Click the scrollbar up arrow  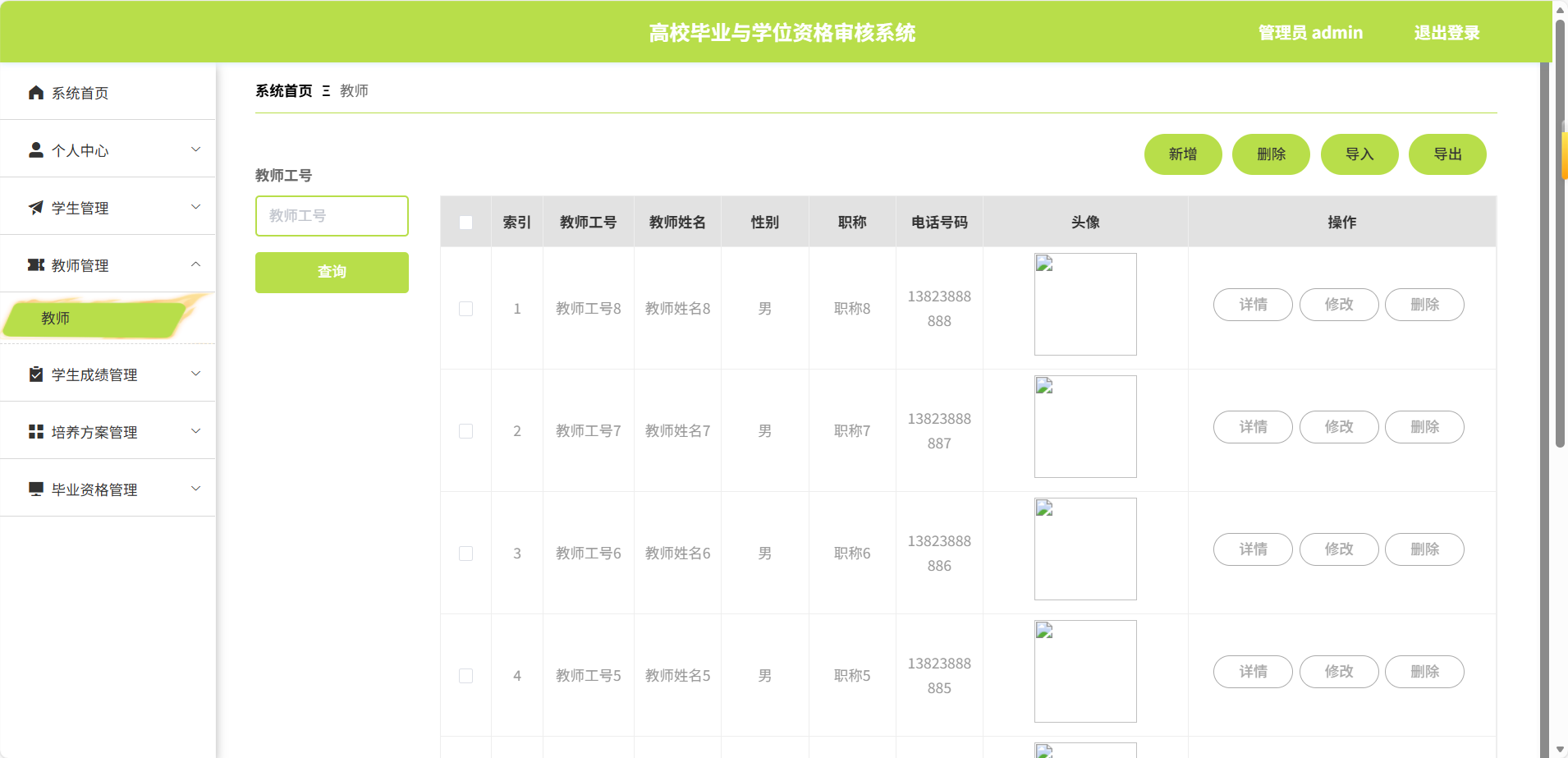(1561, 9)
